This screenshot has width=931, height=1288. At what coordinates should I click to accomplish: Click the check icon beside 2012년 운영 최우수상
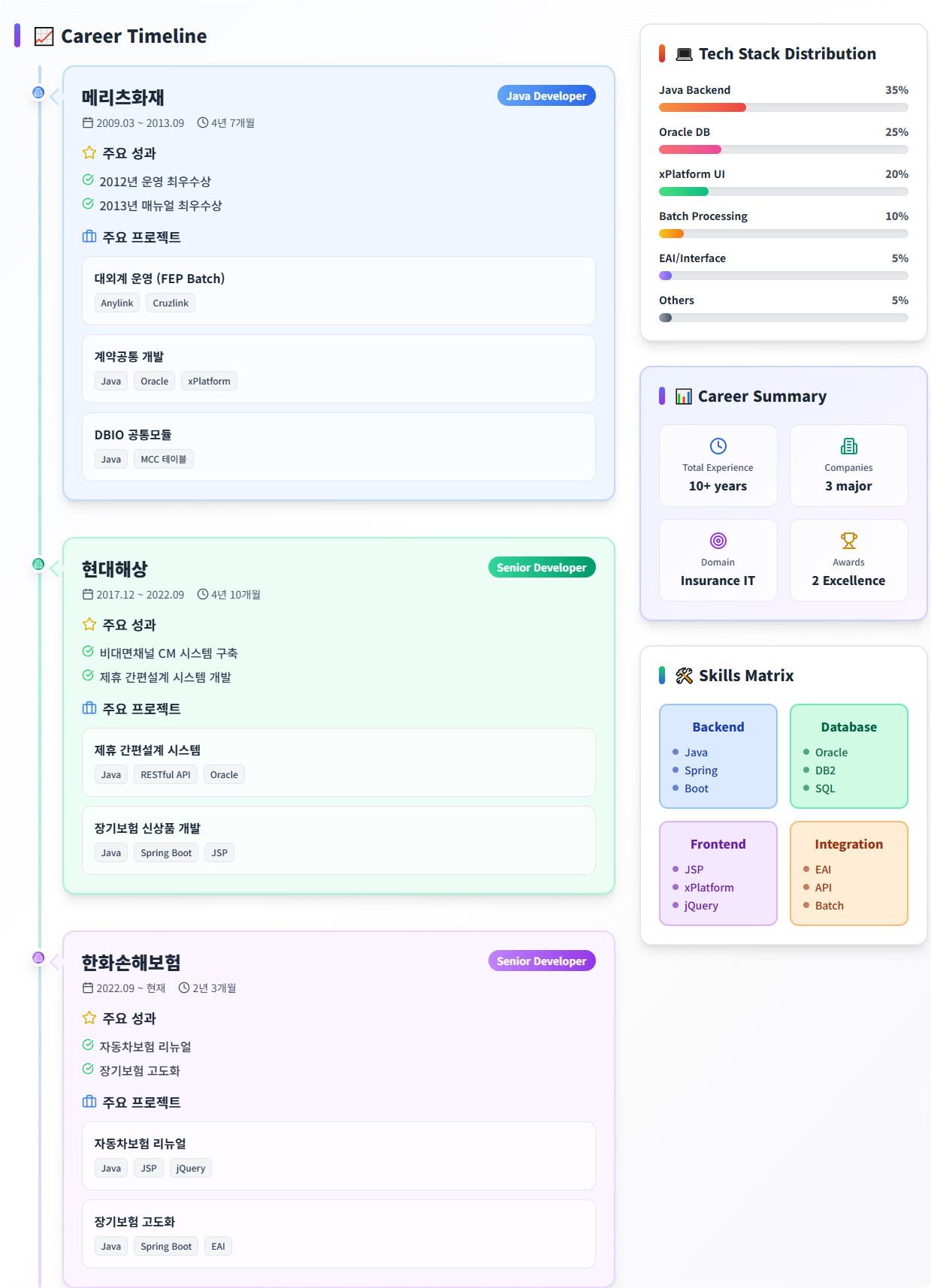(88, 180)
